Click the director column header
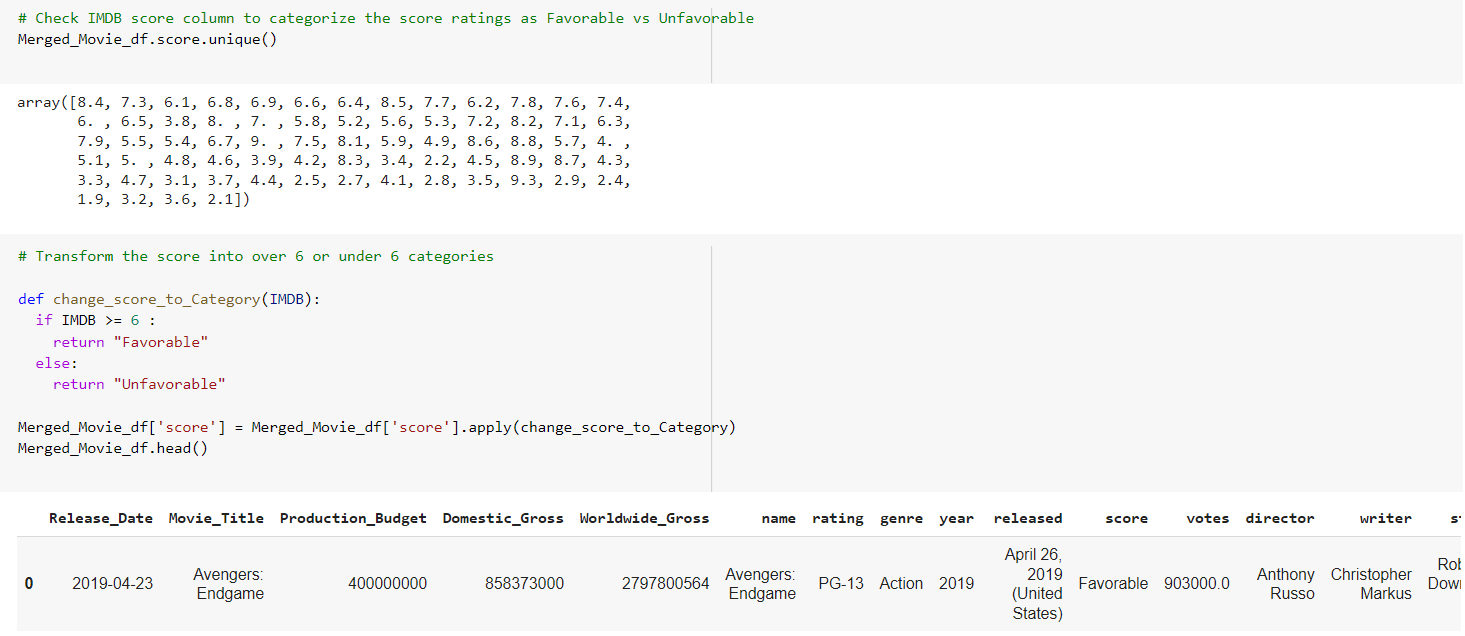This screenshot has height=636, width=1465. (1280, 518)
